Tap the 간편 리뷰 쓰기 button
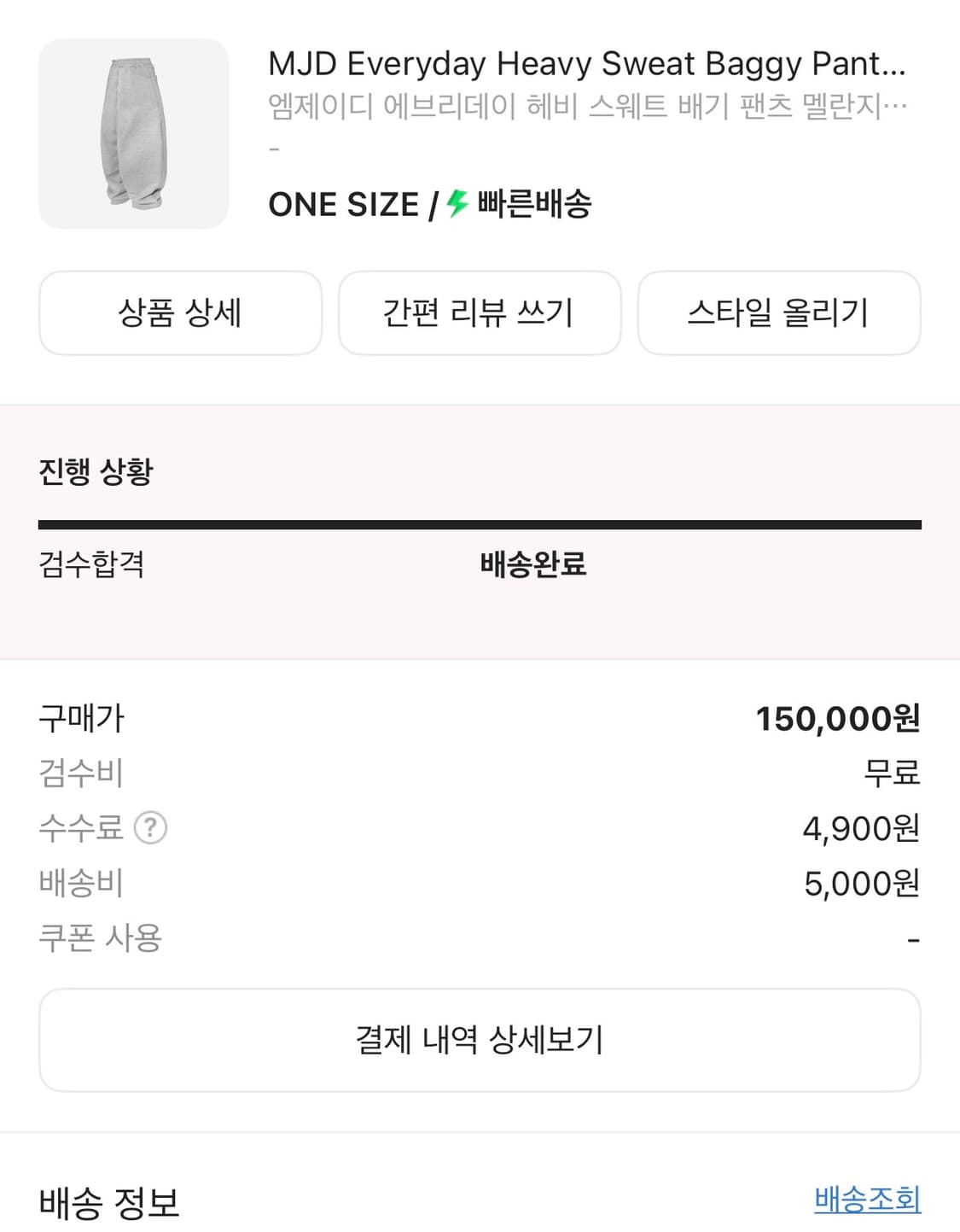Viewport: 960px width, 1232px height. pyautogui.click(x=480, y=312)
